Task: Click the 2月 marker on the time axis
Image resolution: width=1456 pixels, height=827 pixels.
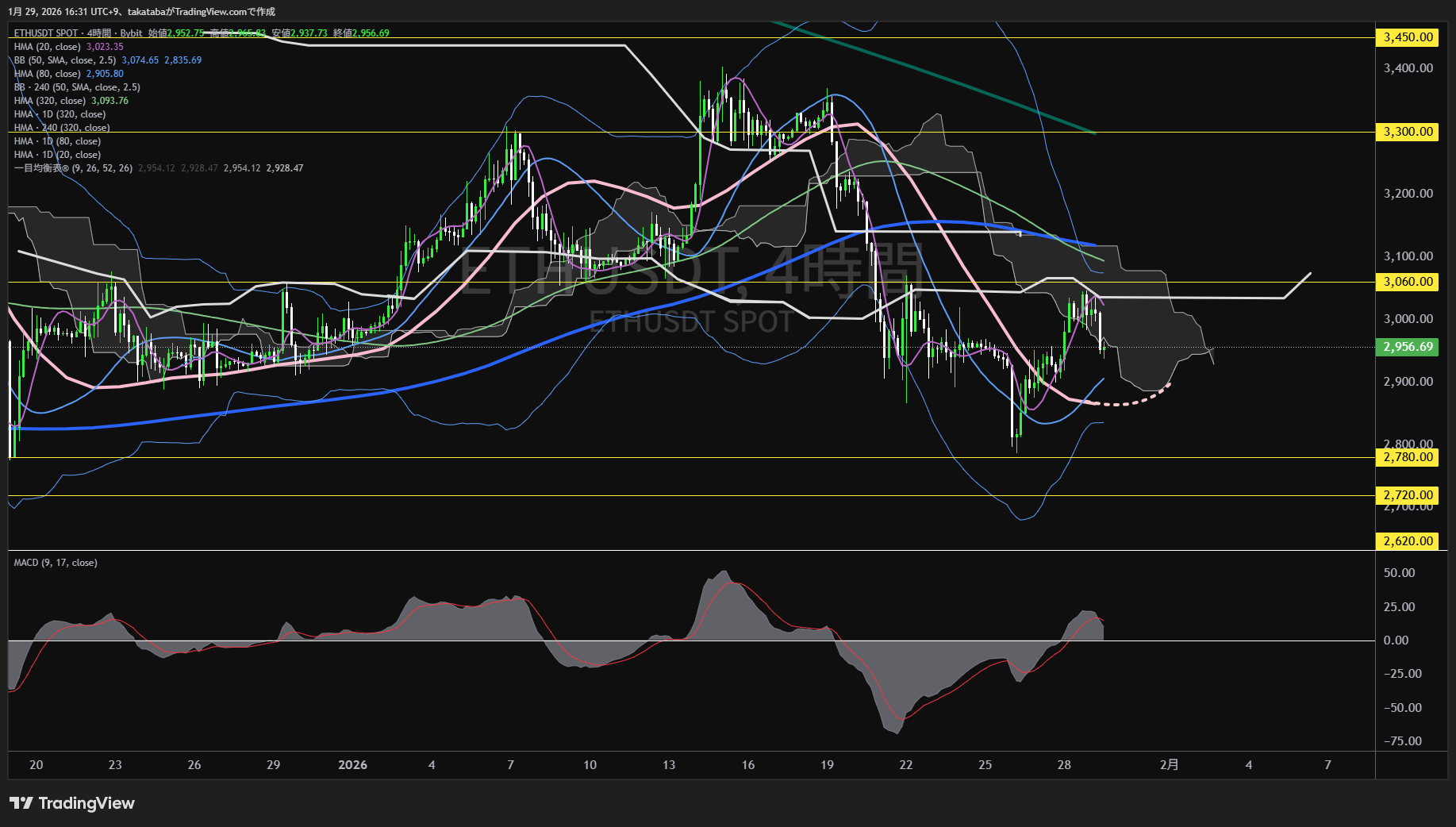Action: [1169, 765]
